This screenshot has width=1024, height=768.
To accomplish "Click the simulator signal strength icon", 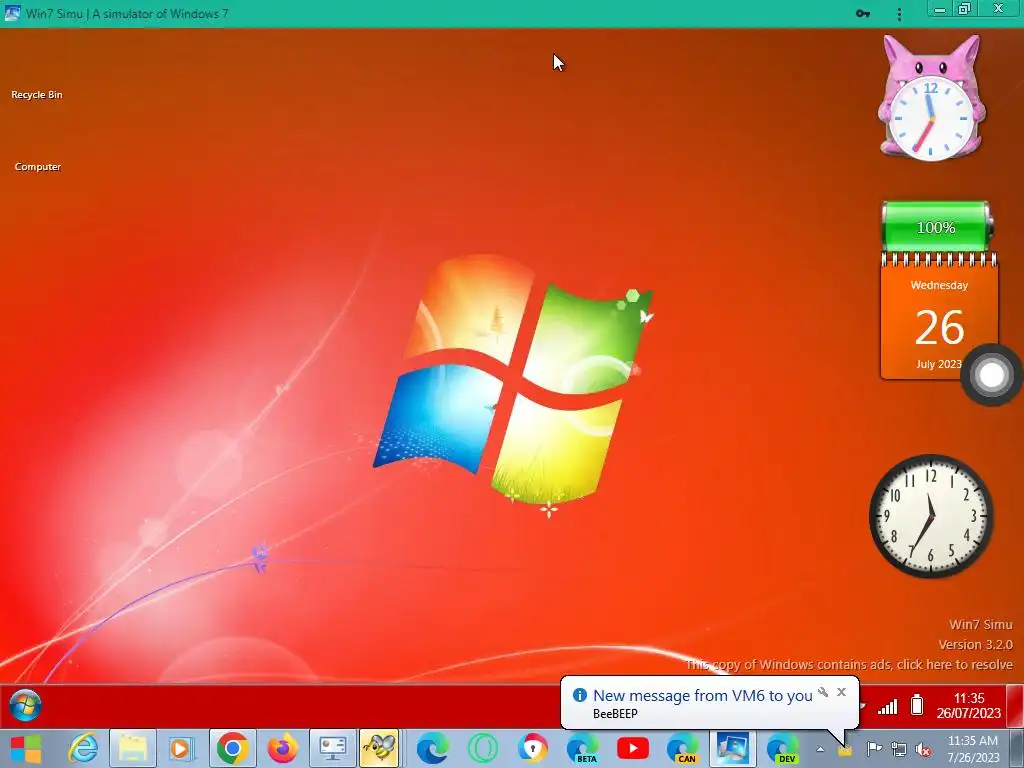I will click(887, 706).
